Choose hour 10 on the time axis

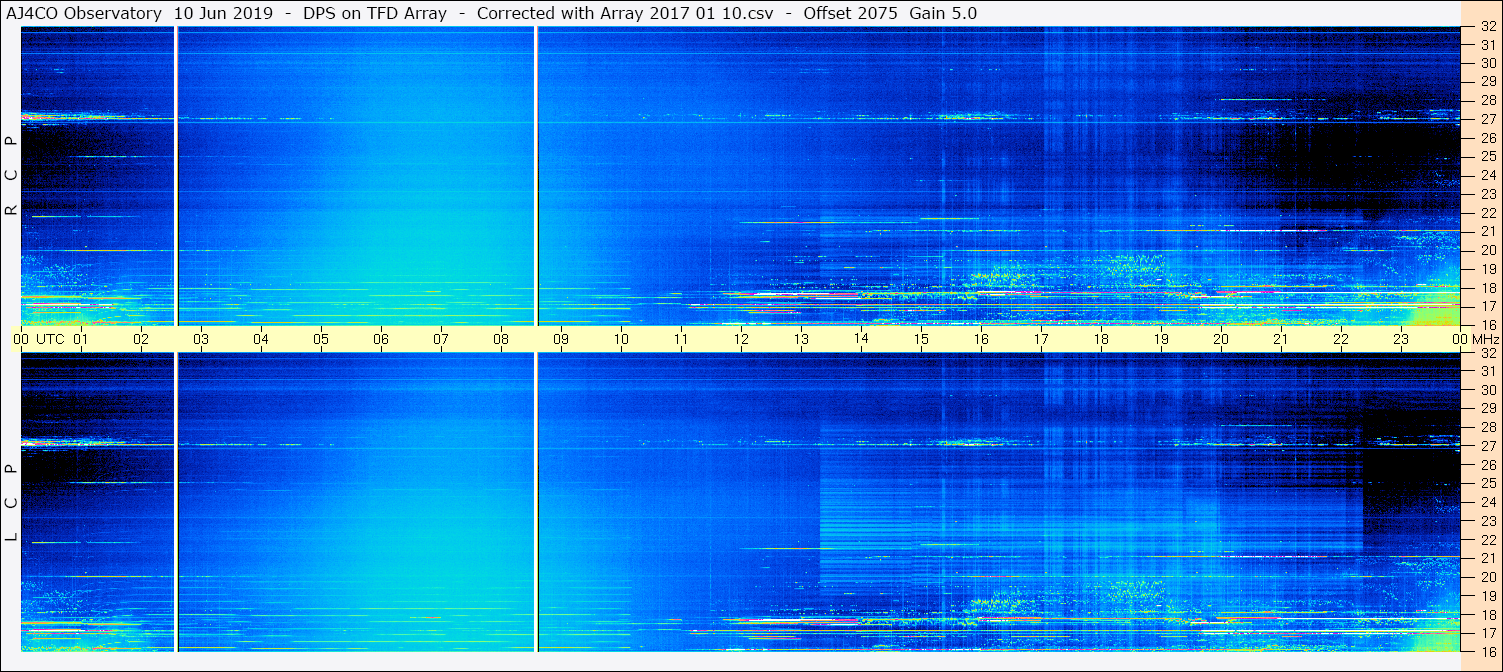pyautogui.click(x=621, y=339)
